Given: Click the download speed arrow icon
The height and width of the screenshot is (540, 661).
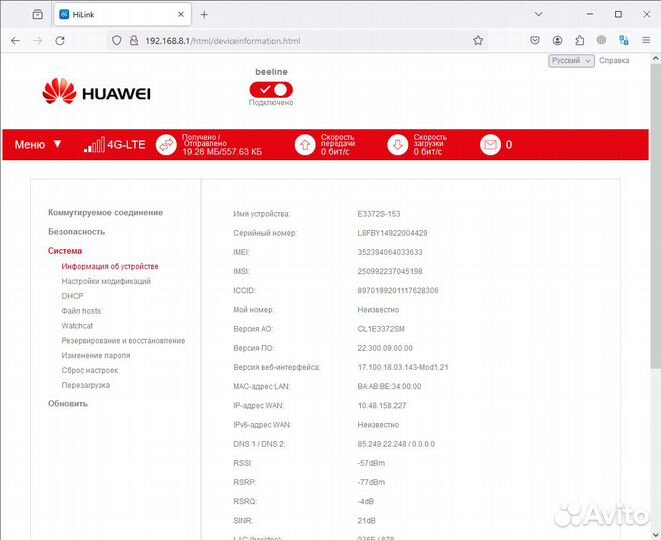Looking at the screenshot, I should 398,145.
